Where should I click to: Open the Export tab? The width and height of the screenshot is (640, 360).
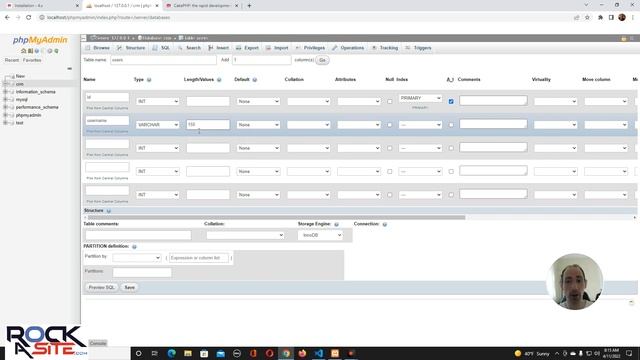(x=247, y=48)
